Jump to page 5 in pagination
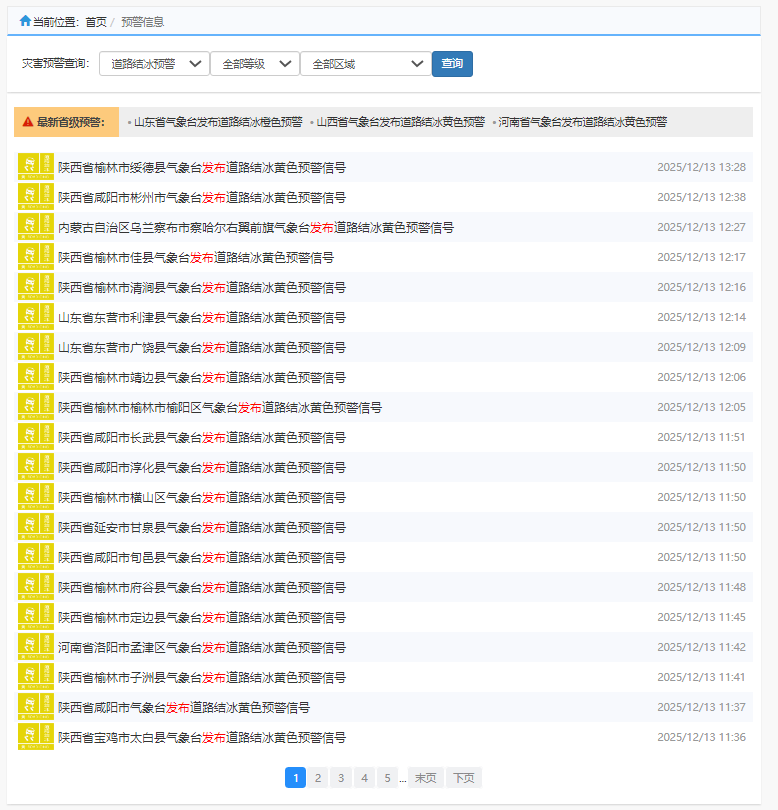The width and height of the screenshot is (778, 810). point(386,778)
